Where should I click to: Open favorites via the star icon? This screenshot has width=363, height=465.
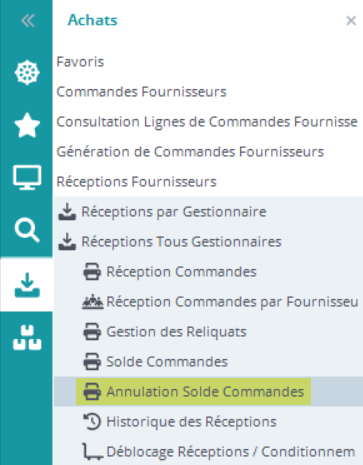pyautogui.click(x=27, y=125)
